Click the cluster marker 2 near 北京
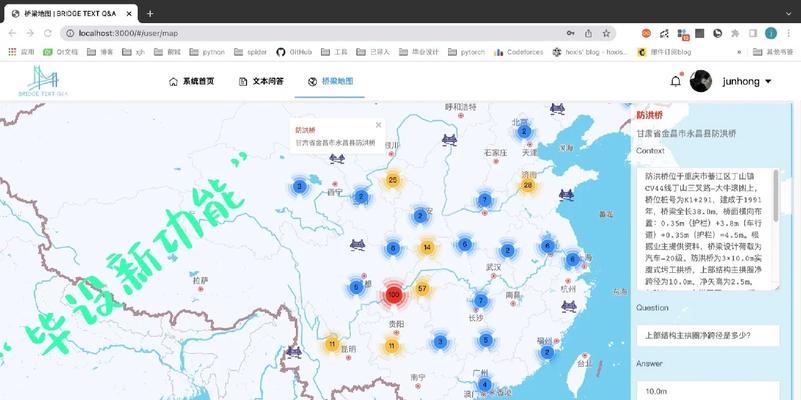 pyautogui.click(x=524, y=132)
